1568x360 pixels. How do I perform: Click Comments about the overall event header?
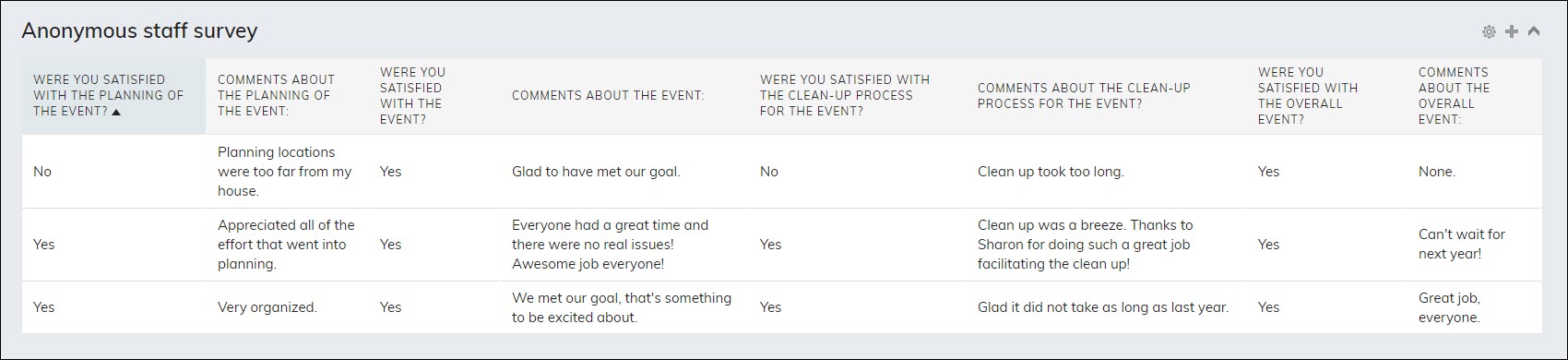(x=1474, y=96)
